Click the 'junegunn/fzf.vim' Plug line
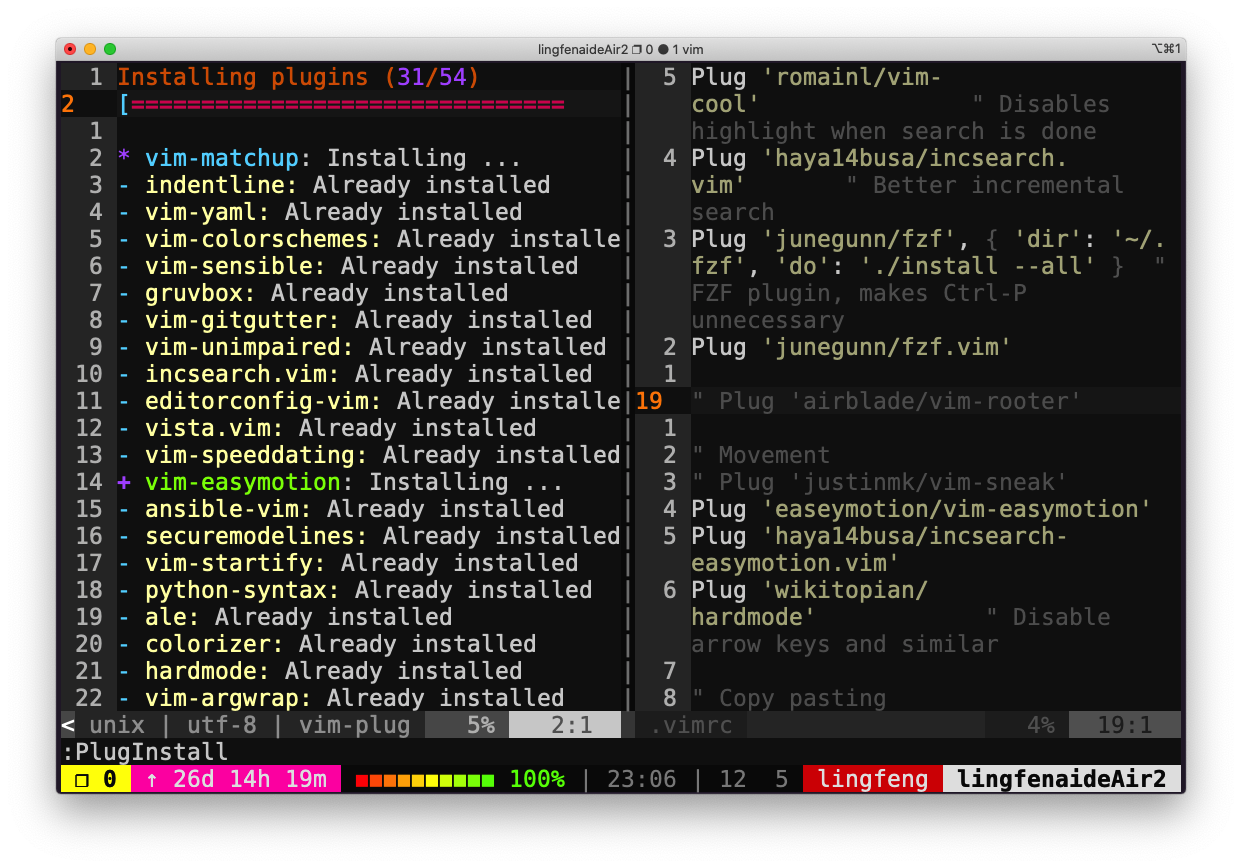 click(x=850, y=347)
